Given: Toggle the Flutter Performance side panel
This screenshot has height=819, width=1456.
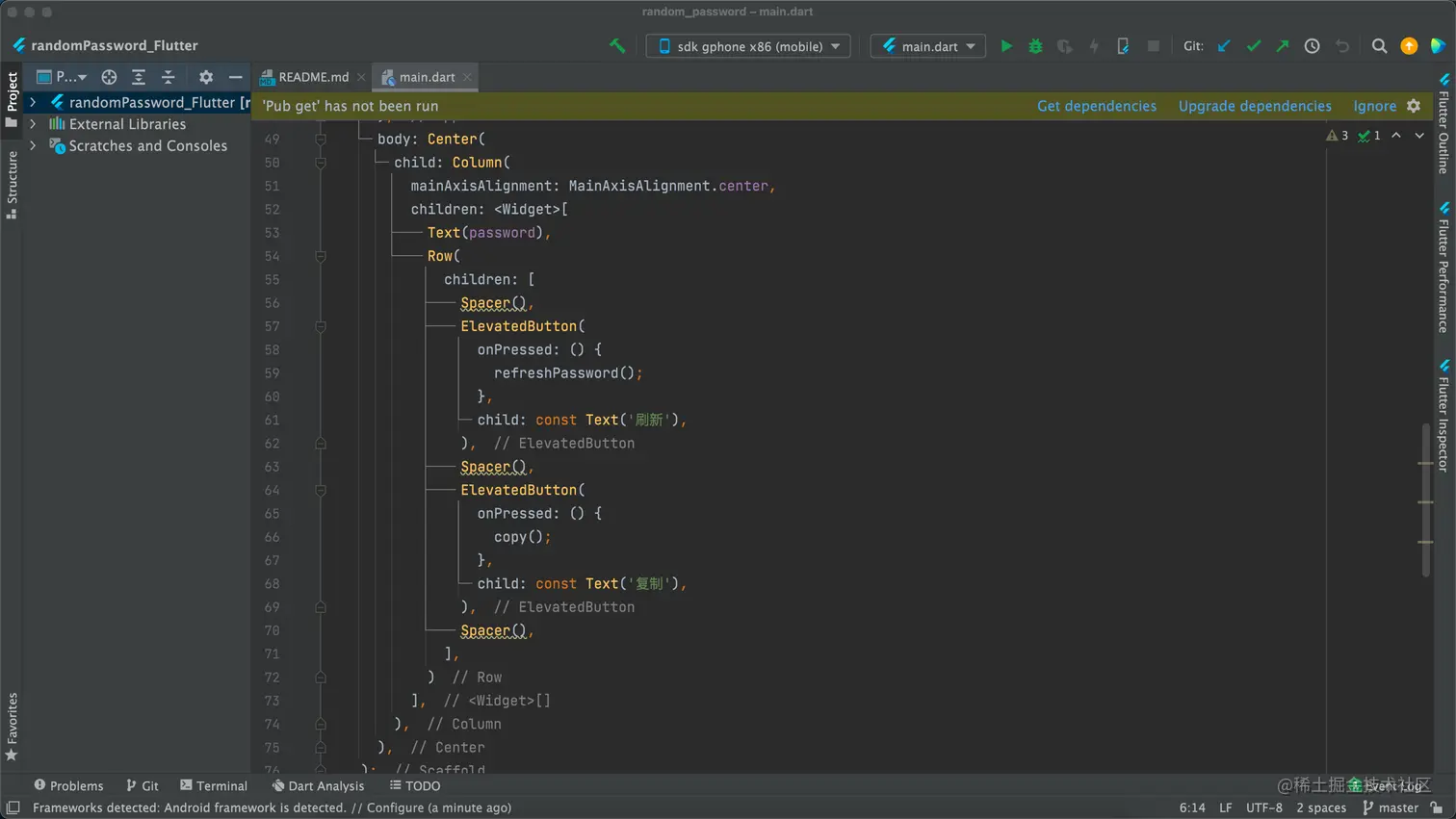Looking at the screenshot, I should (1443, 268).
